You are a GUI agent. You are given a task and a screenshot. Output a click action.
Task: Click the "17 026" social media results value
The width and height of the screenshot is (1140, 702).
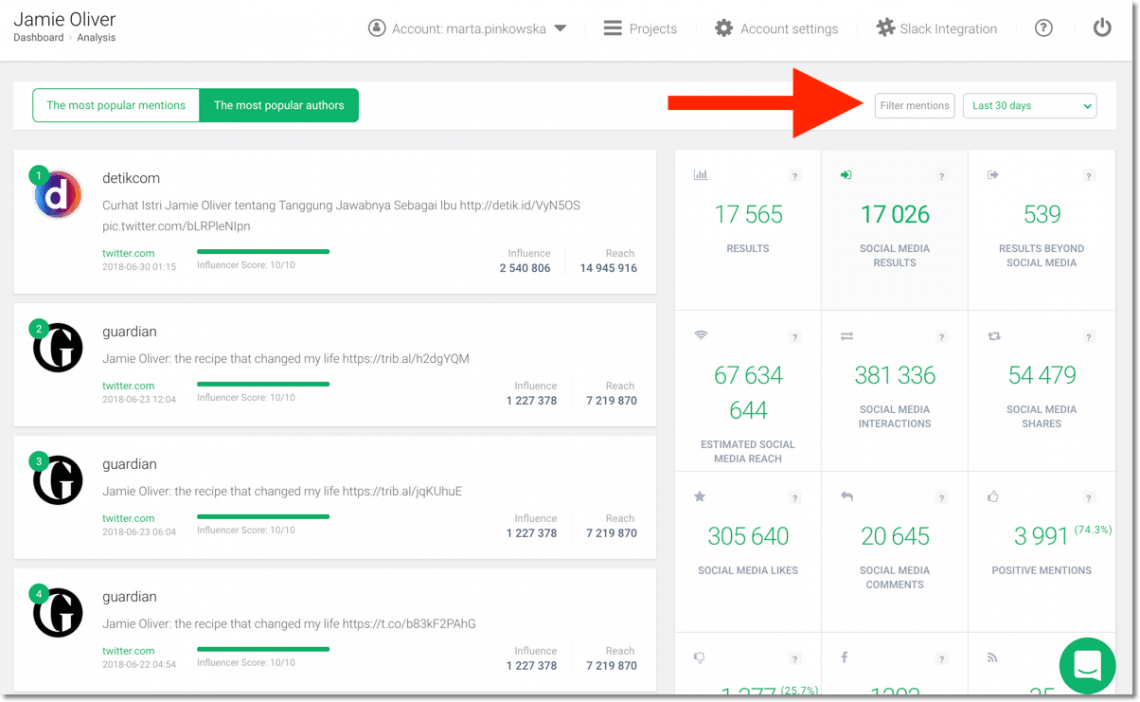895,214
